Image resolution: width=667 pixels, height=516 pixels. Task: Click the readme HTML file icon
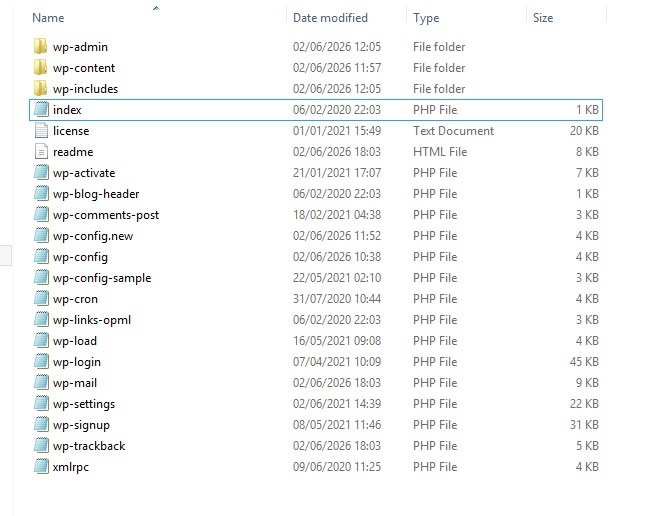coord(41,151)
